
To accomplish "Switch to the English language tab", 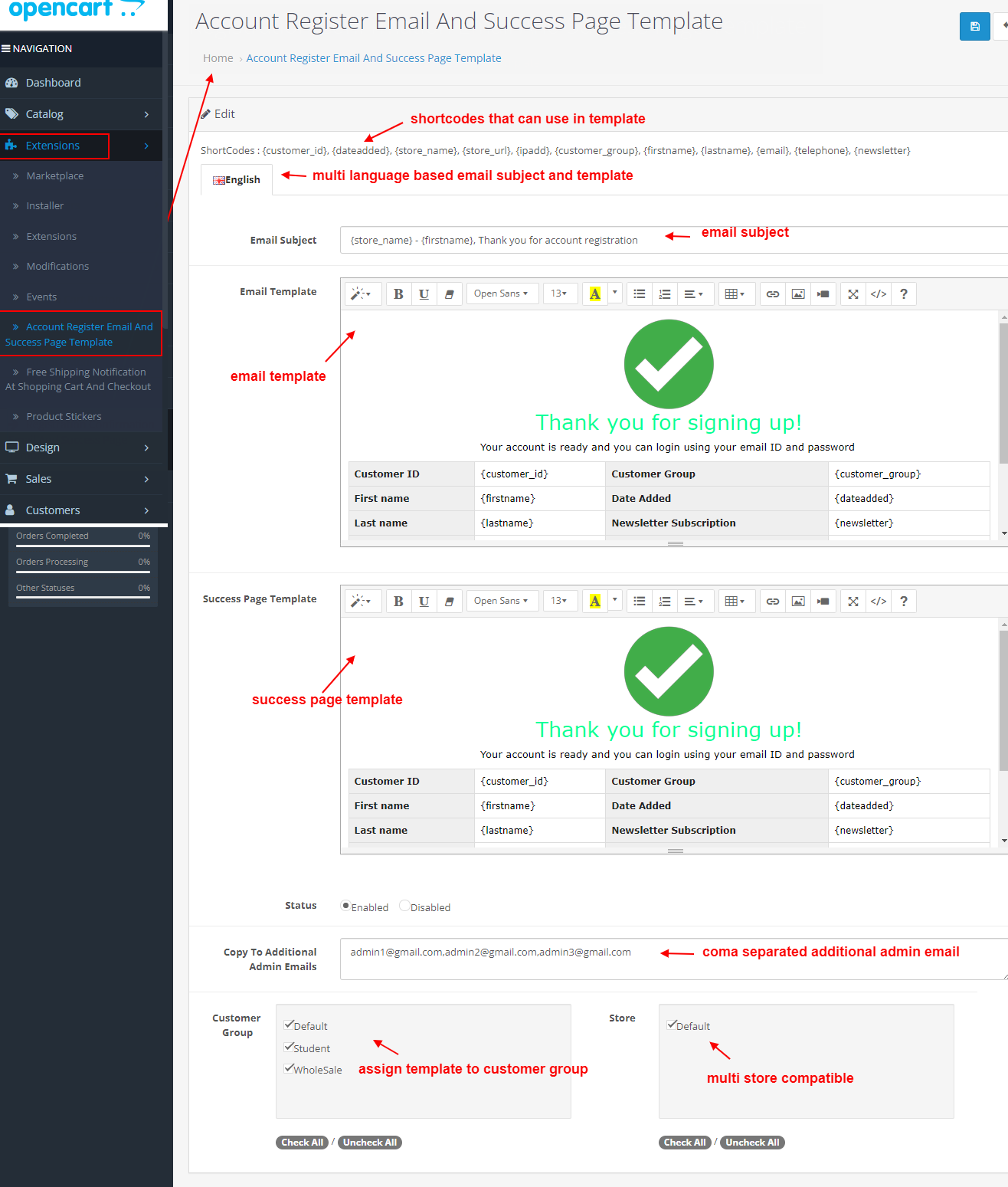I will click(x=237, y=180).
